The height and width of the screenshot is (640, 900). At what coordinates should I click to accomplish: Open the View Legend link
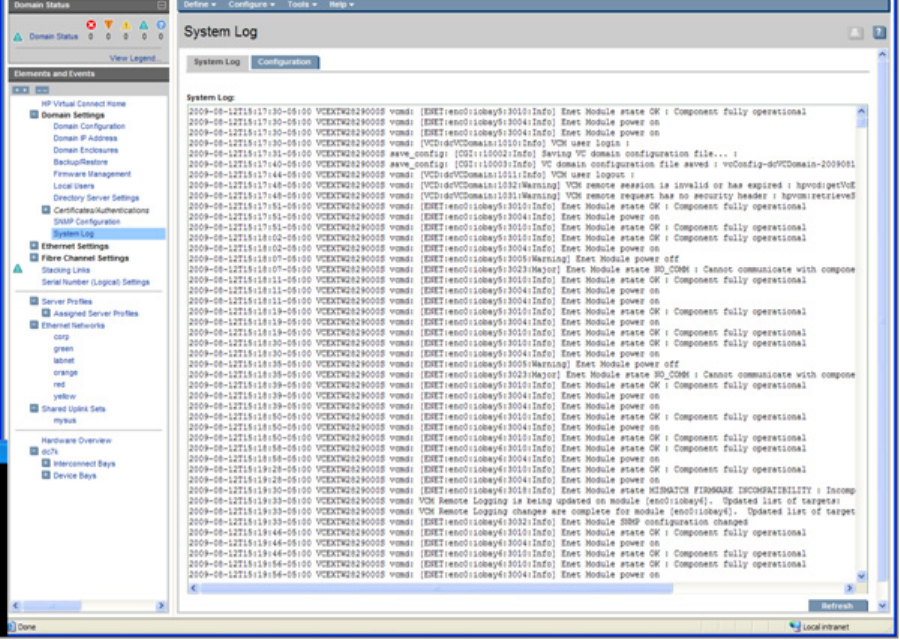tap(133, 59)
